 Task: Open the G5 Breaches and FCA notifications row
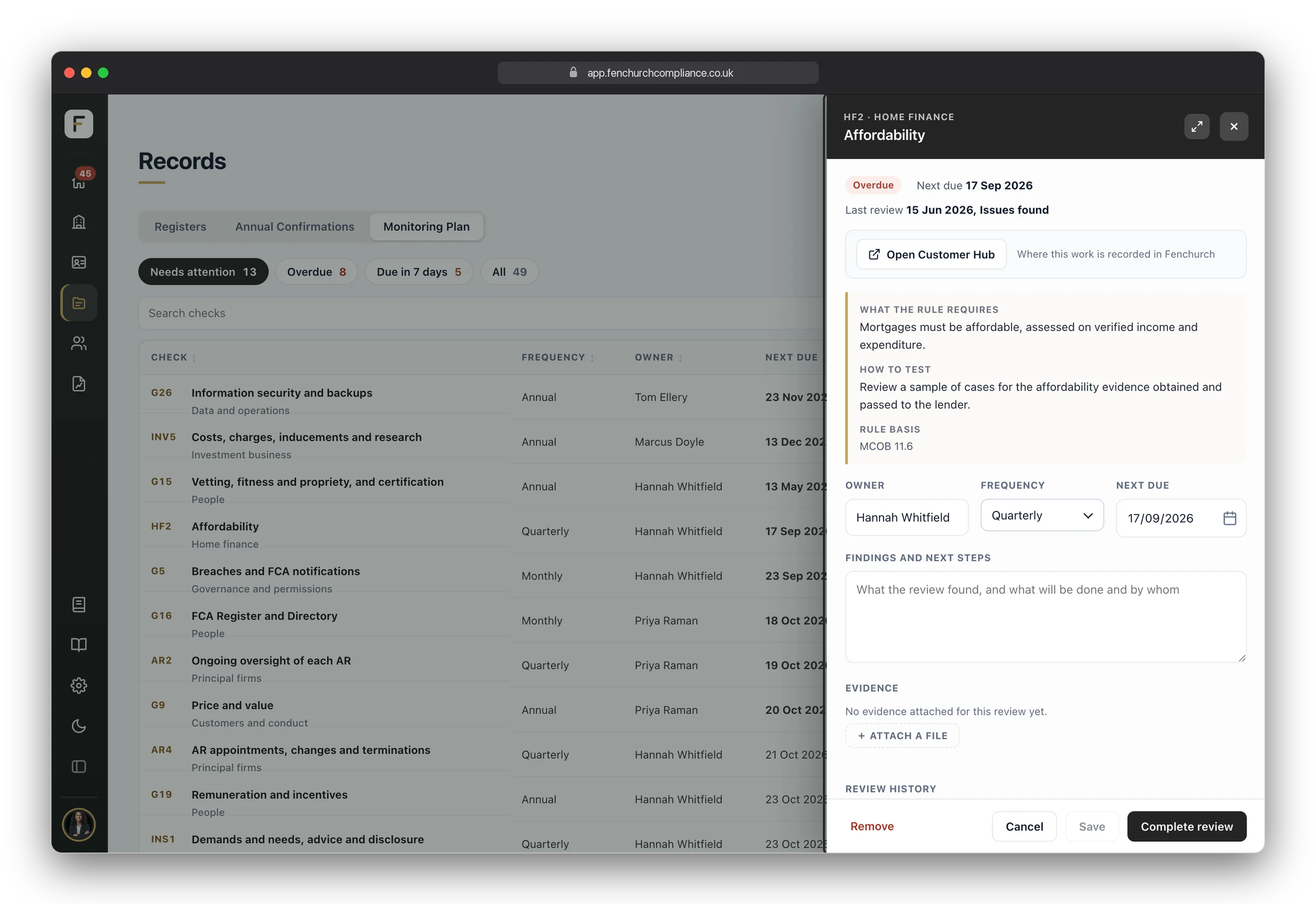(x=482, y=576)
